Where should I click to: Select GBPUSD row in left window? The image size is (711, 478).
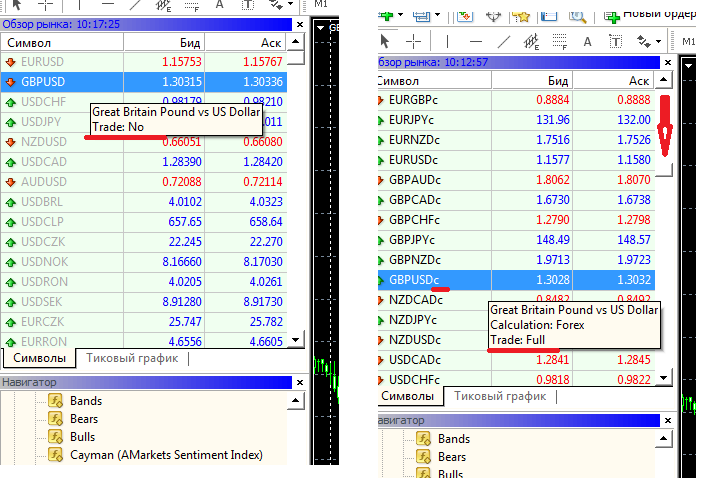[x=144, y=82]
